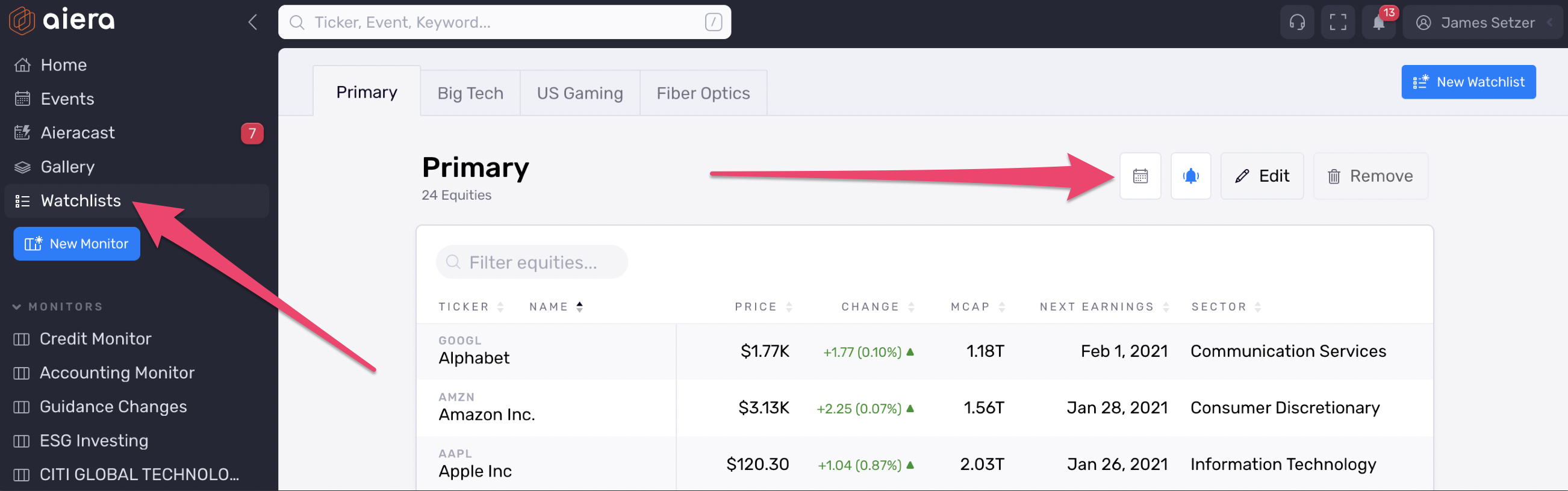
Task: Open Credit Monitor
Action: (95, 339)
